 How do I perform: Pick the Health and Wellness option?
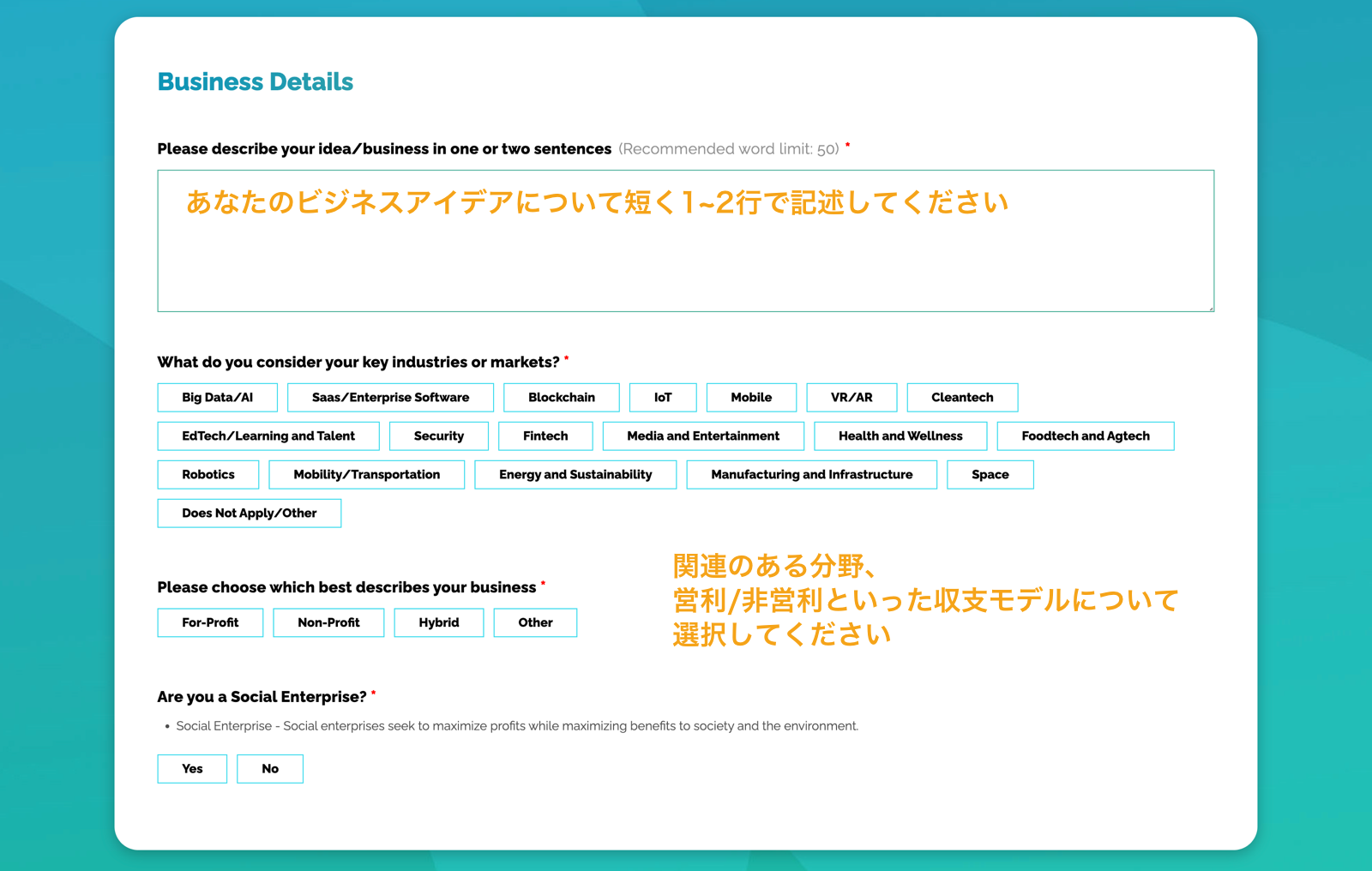[x=900, y=436]
